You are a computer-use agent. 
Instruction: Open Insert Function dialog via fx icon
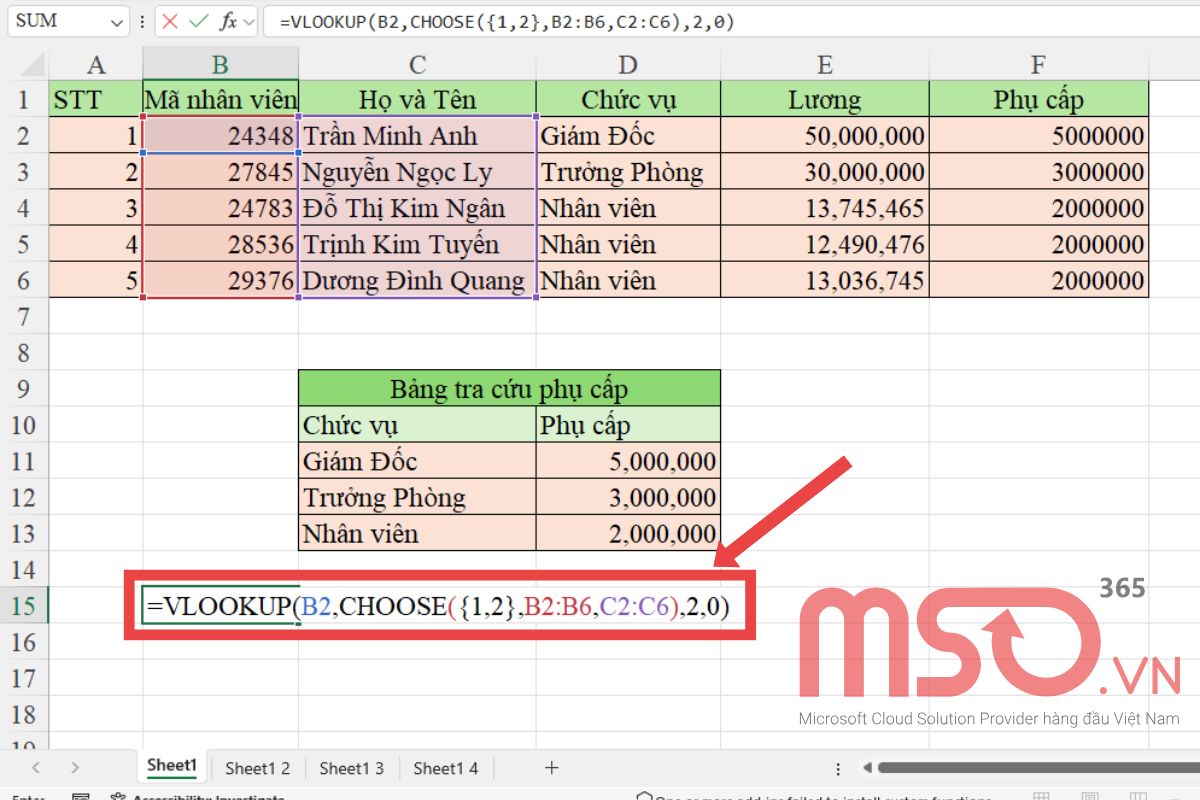[228, 21]
